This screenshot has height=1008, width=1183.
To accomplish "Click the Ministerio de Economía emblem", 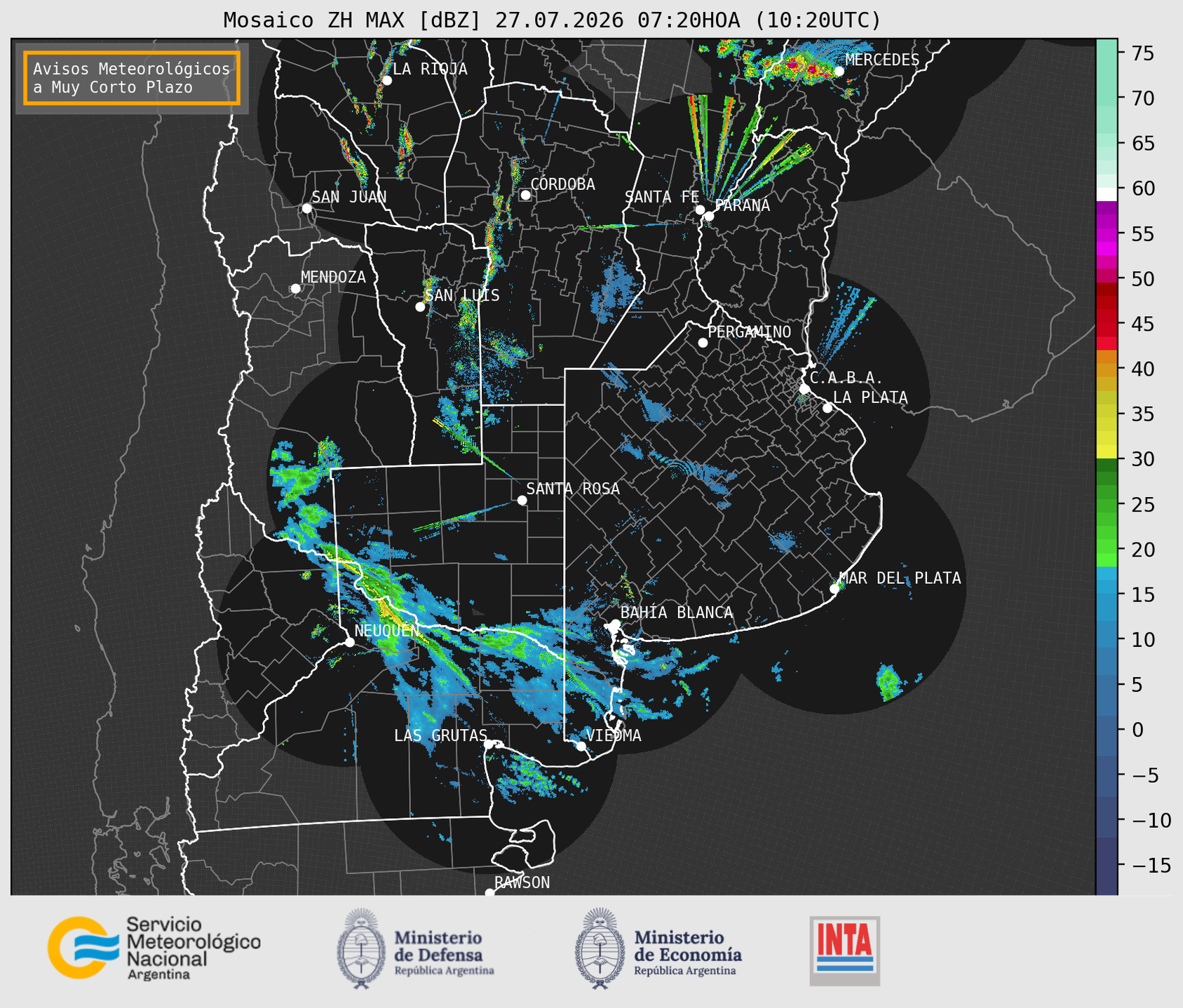I will coord(600,948).
